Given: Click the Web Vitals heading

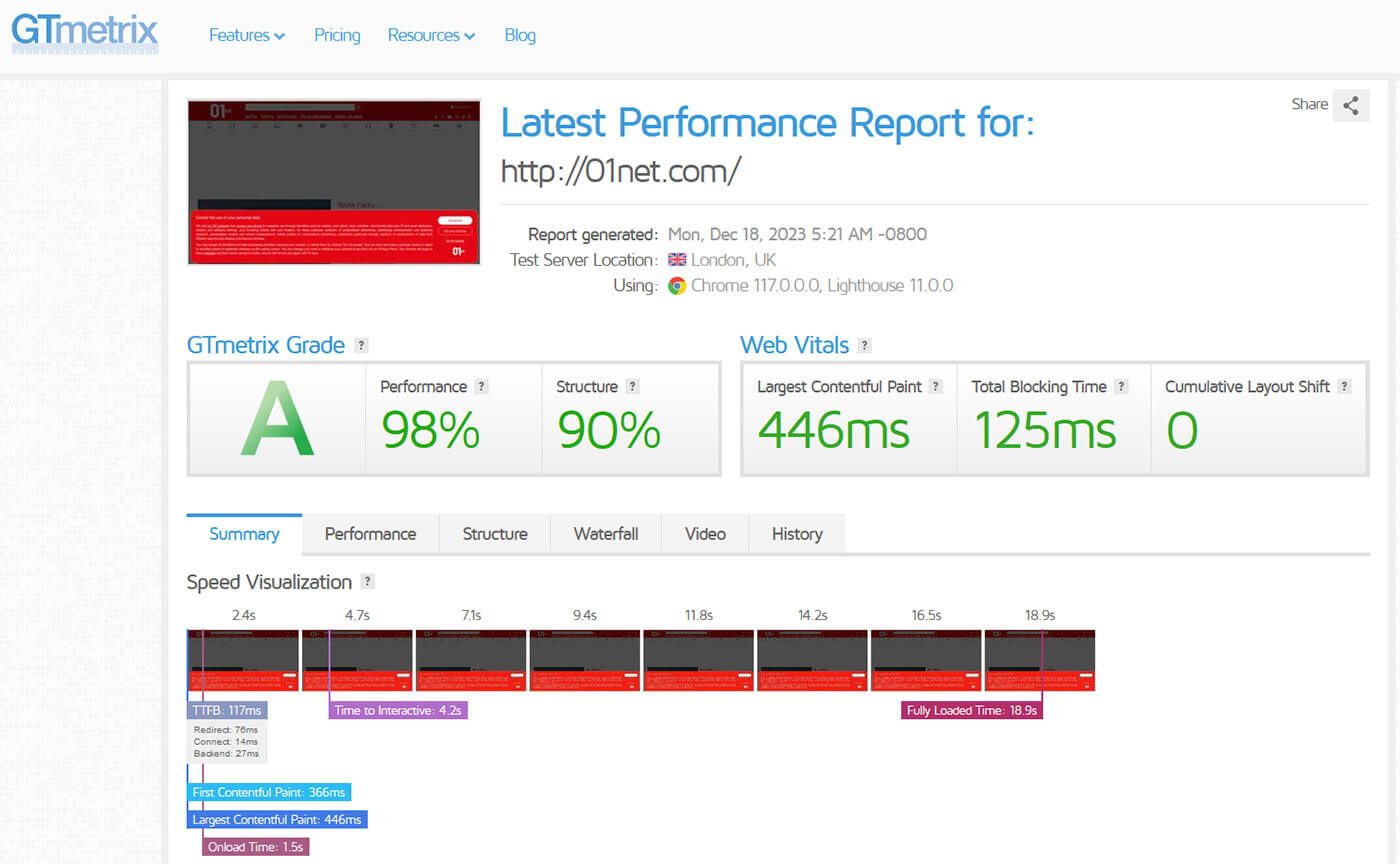Looking at the screenshot, I should click(x=794, y=346).
